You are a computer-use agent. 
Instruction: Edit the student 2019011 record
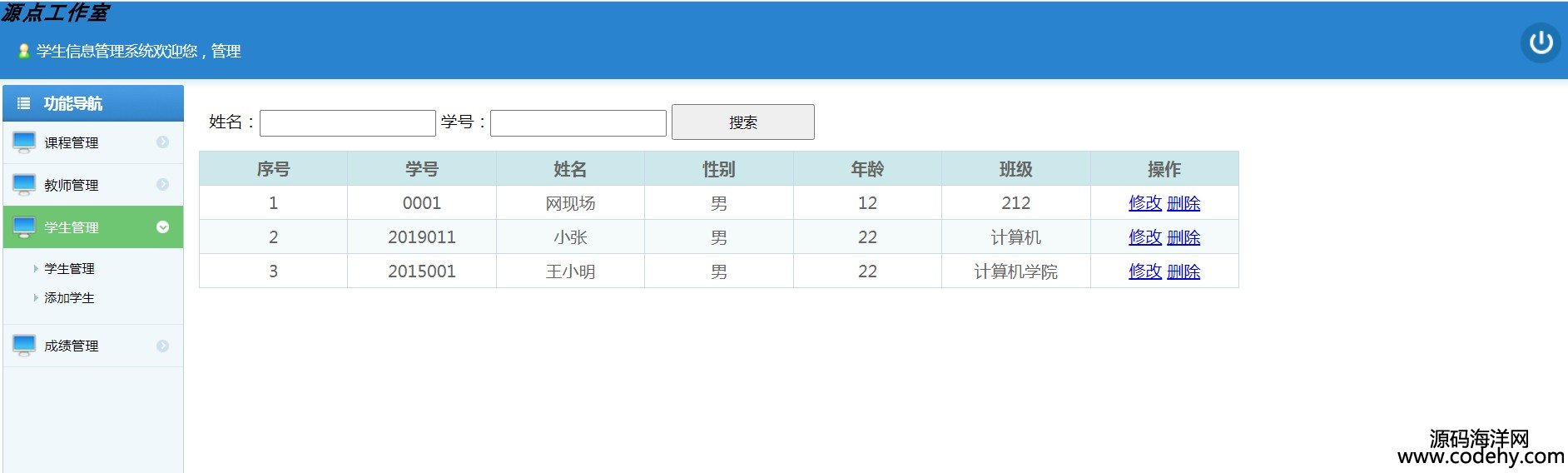tap(1144, 237)
